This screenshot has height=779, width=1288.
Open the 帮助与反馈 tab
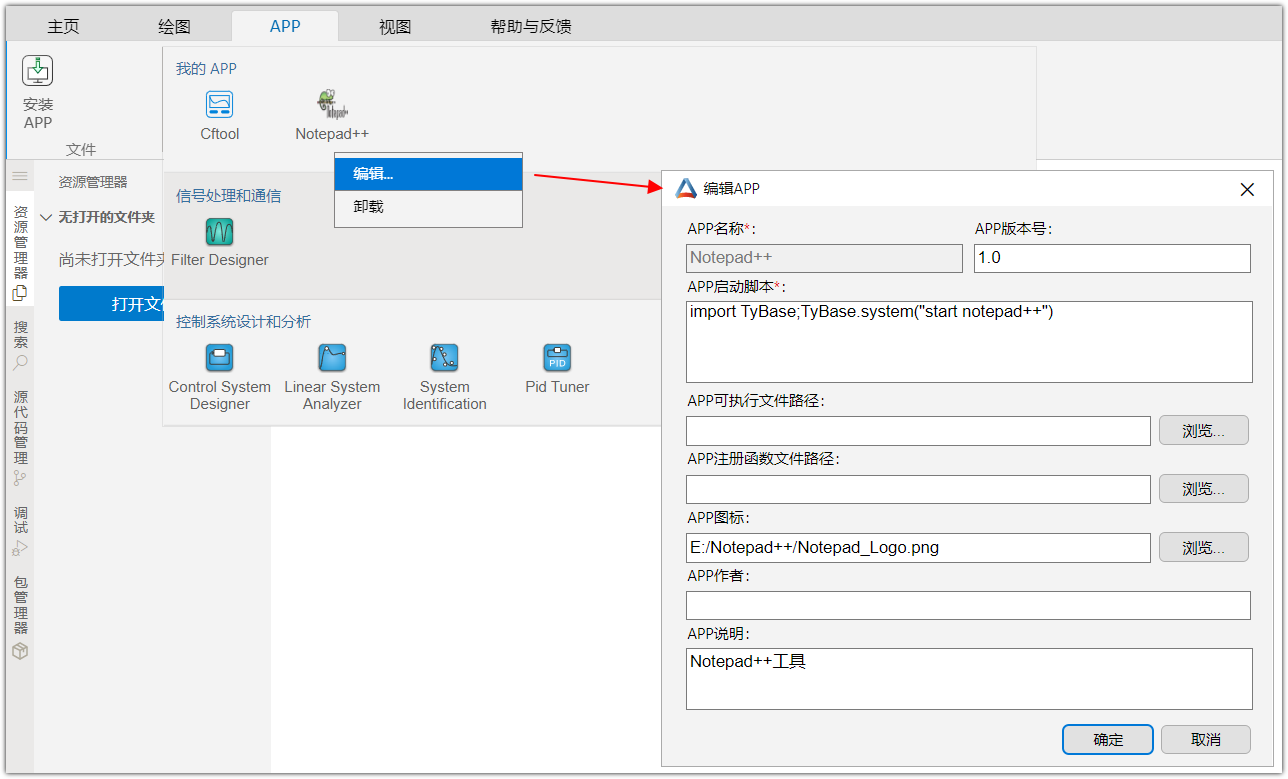(x=531, y=27)
